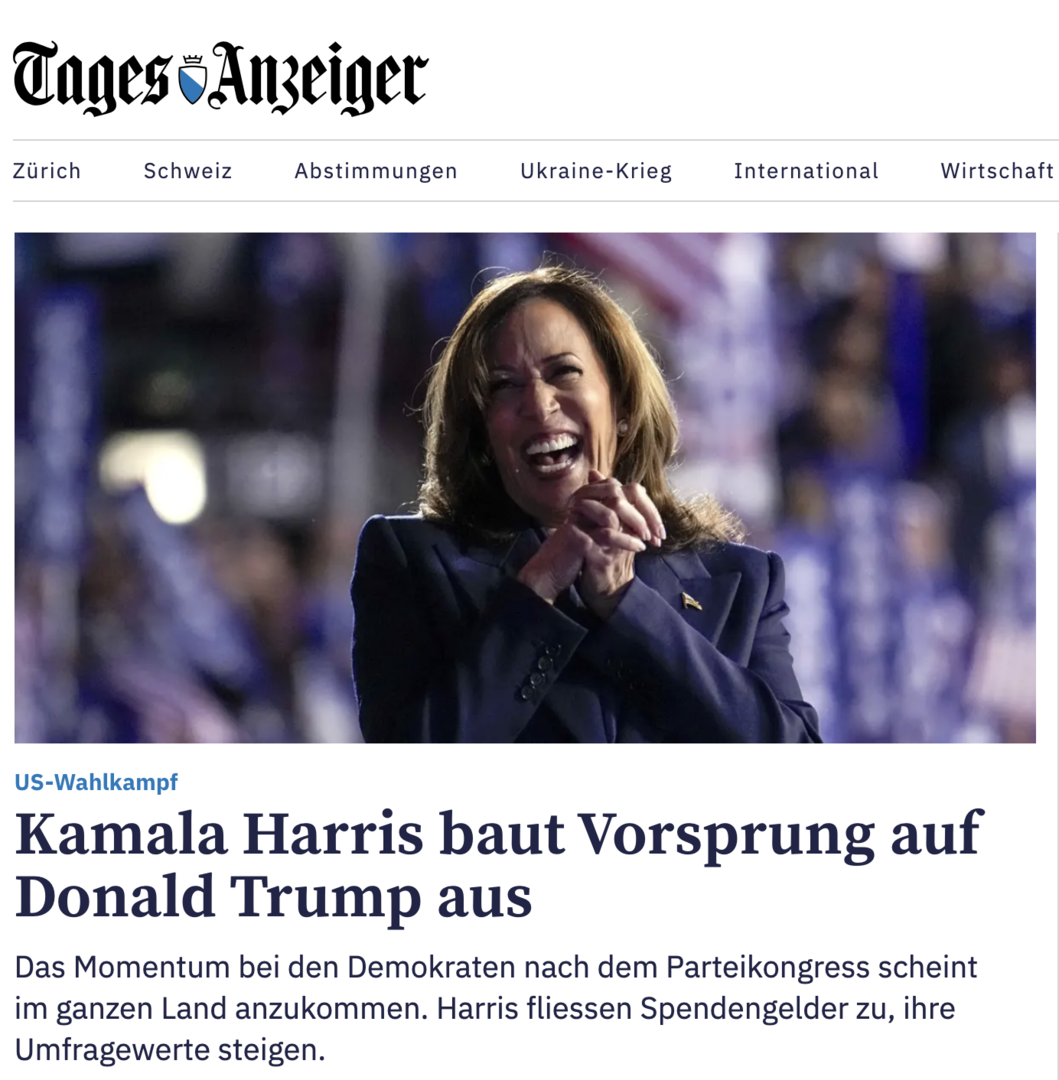Screen dimensions: 1059x1080
Task: Open the article's lead photo
Action: click(x=525, y=488)
